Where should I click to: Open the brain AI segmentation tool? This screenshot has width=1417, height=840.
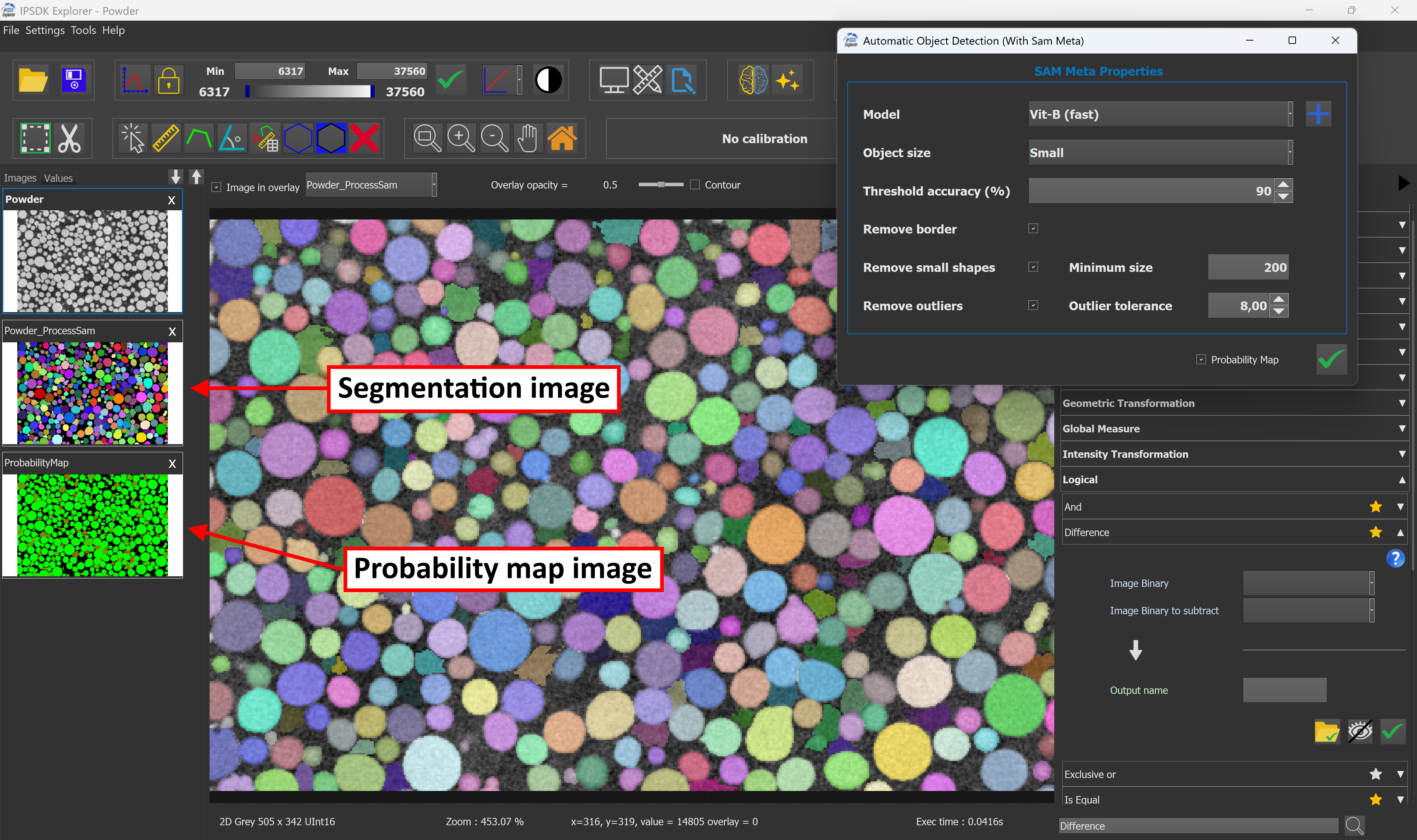(753, 80)
